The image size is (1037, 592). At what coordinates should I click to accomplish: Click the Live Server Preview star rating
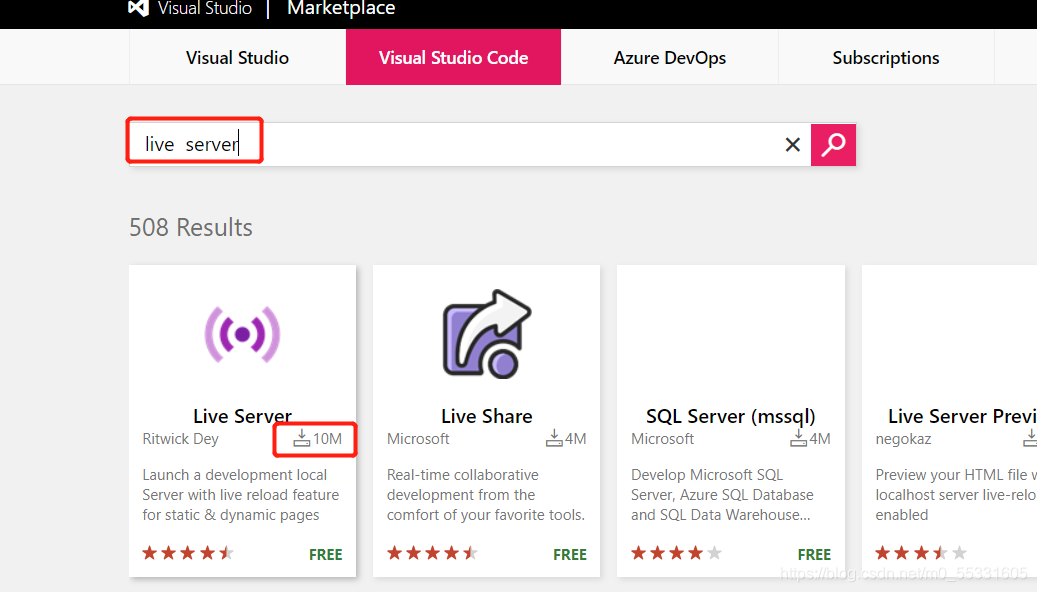coord(921,553)
